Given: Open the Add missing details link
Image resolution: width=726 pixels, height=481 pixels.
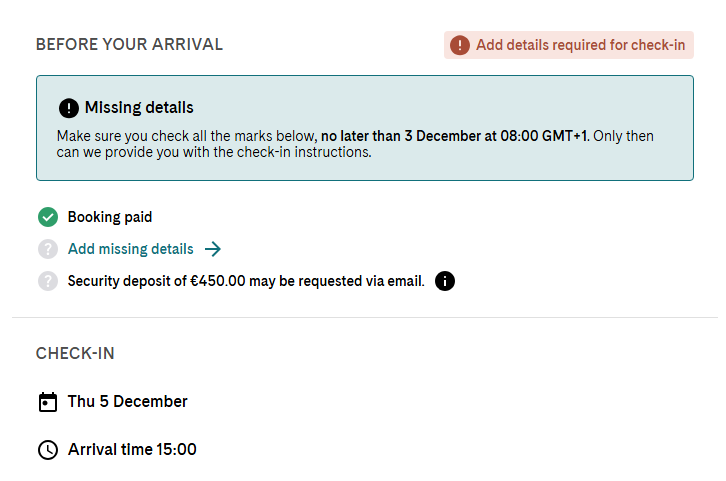Looking at the screenshot, I should point(131,249).
